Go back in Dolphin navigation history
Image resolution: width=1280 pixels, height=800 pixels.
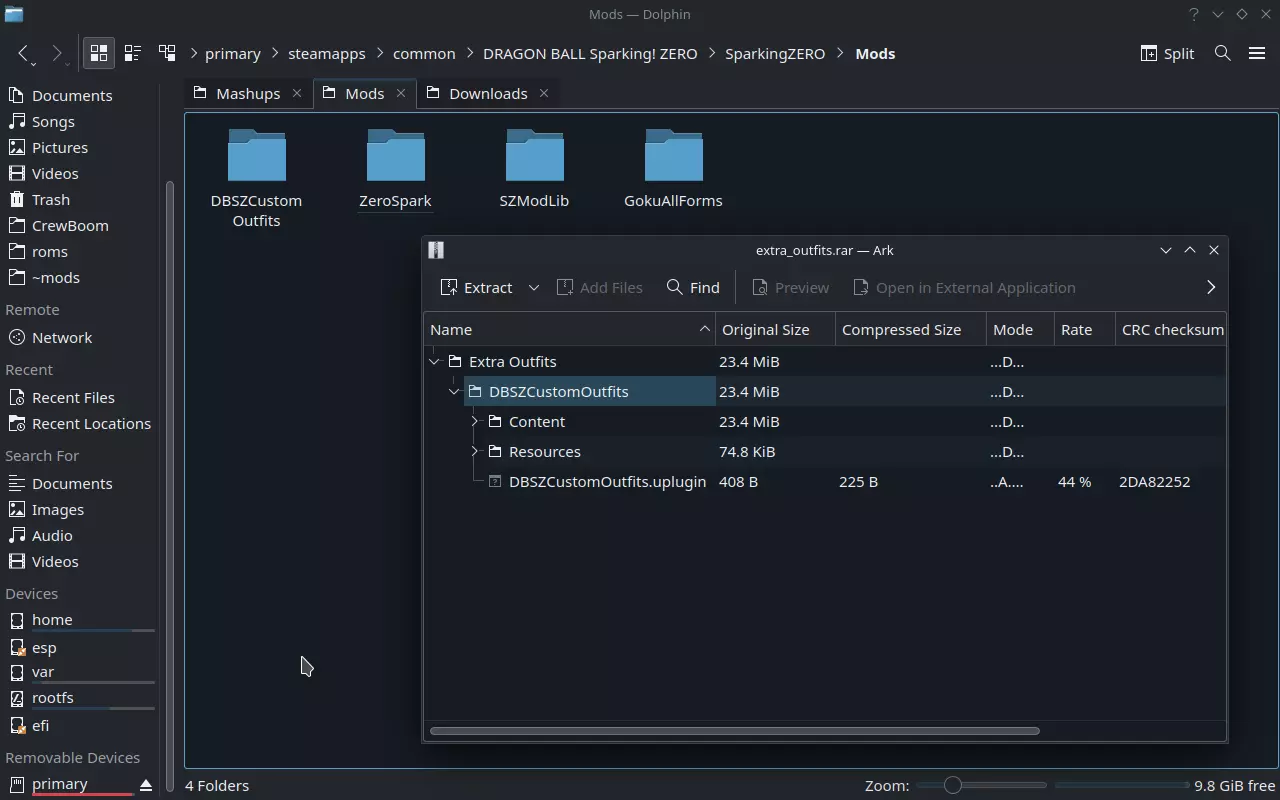(24, 53)
